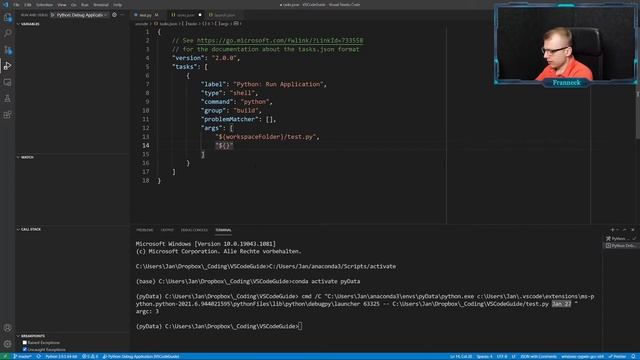
Task: Open the Search view in activity bar
Action: [7, 33]
